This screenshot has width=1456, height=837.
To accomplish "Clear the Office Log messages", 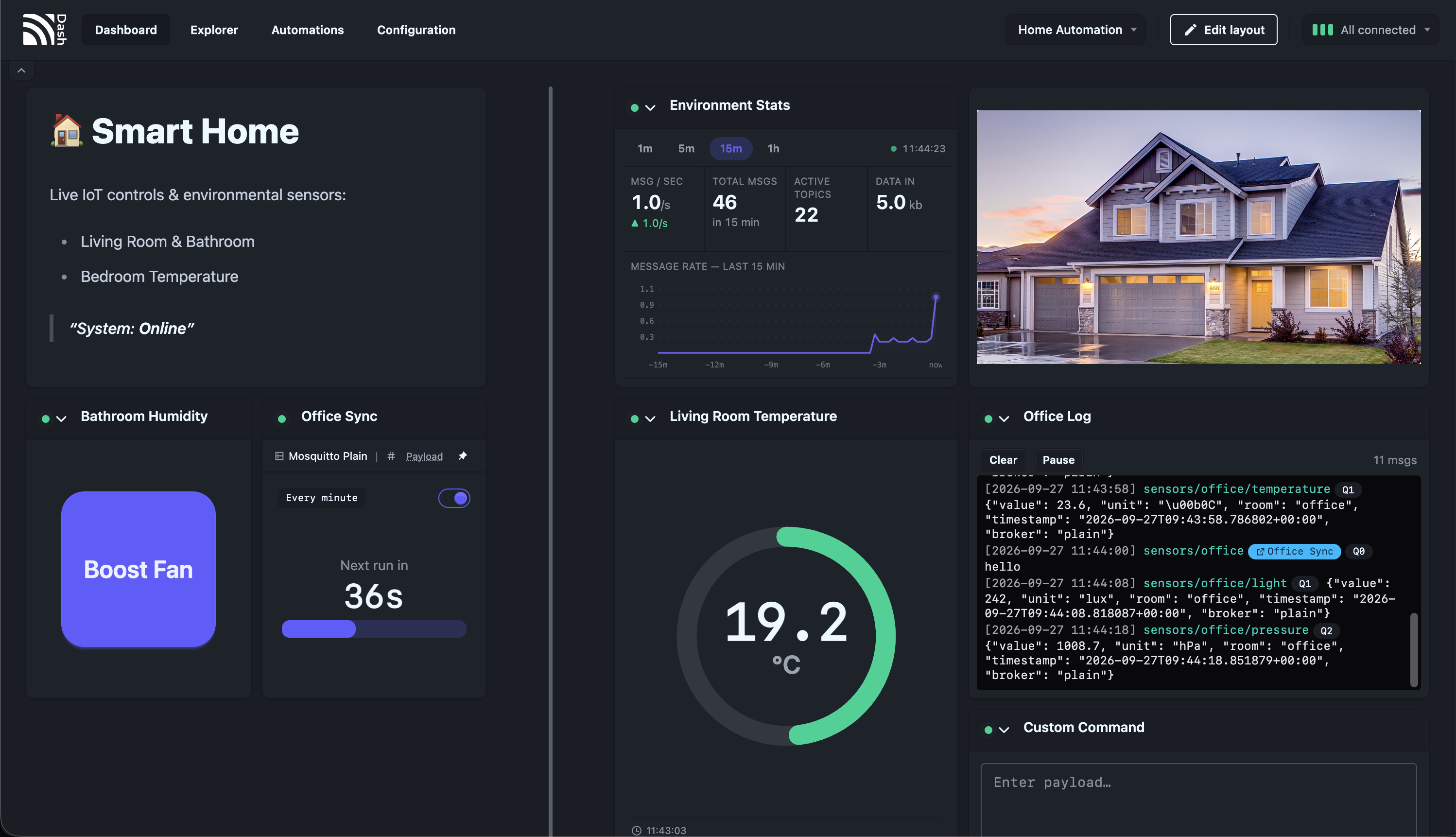I will (x=1003, y=460).
